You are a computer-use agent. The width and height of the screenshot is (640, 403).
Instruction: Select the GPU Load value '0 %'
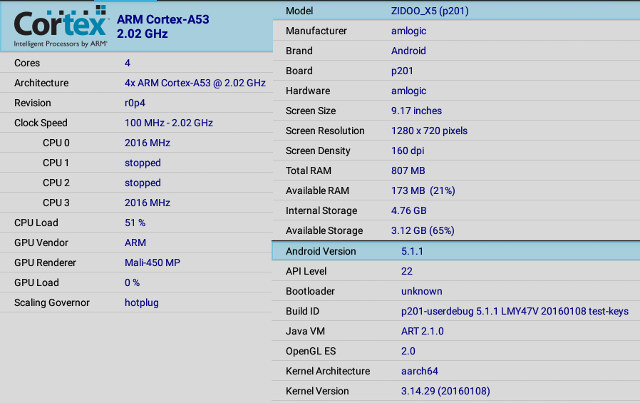(132, 283)
